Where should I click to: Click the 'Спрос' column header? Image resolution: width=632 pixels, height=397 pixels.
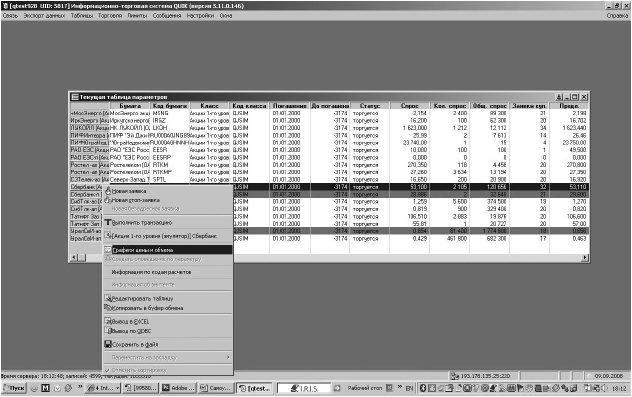[410, 106]
